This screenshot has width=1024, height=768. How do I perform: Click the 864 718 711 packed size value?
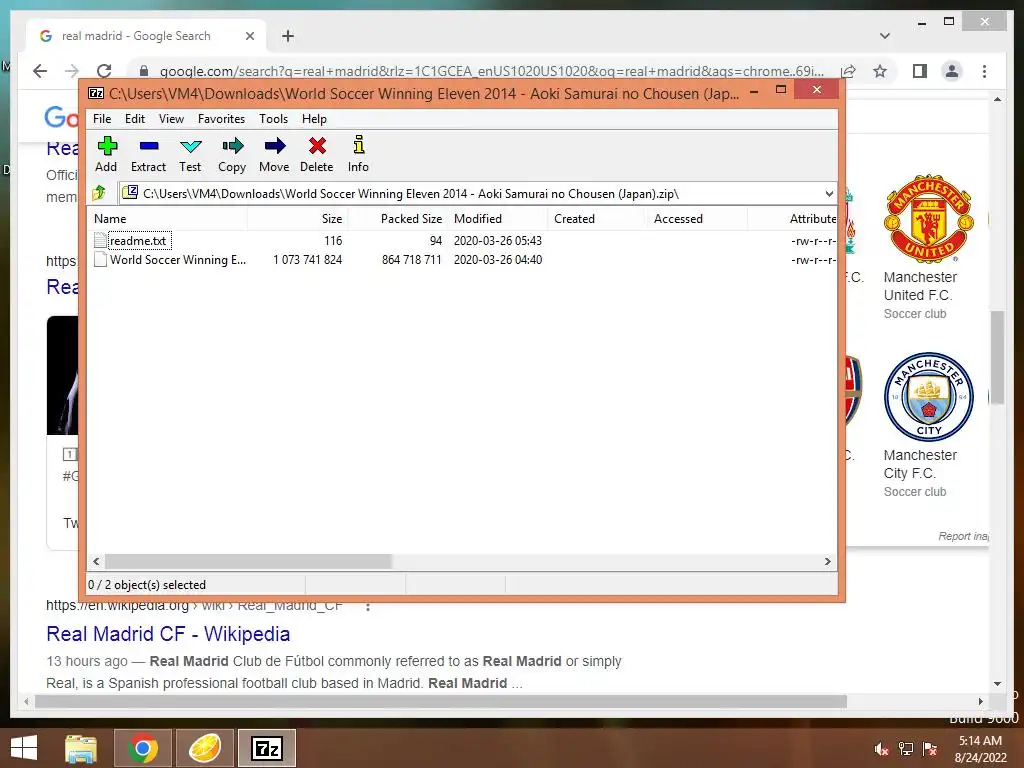point(411,259)
